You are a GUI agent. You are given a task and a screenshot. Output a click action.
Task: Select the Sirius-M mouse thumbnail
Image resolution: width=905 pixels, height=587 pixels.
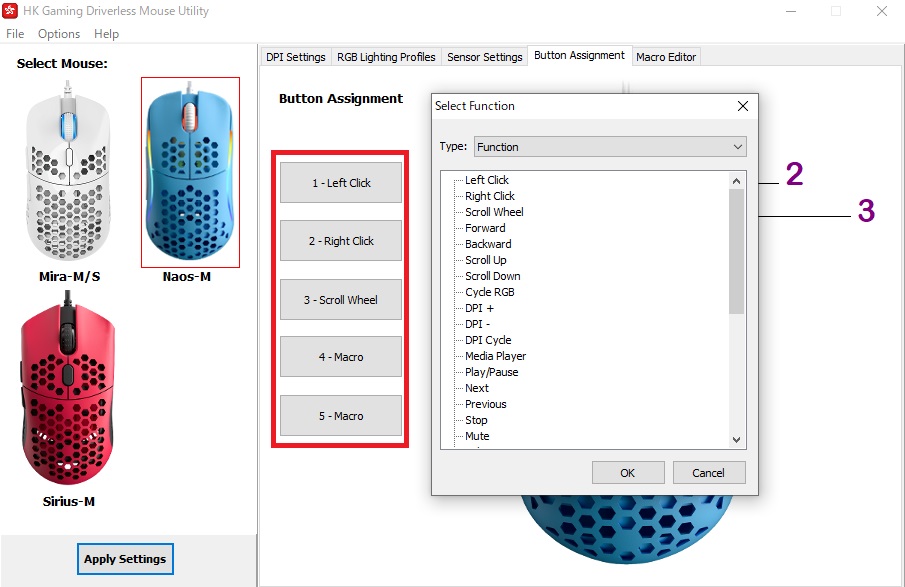pos(68,388)
